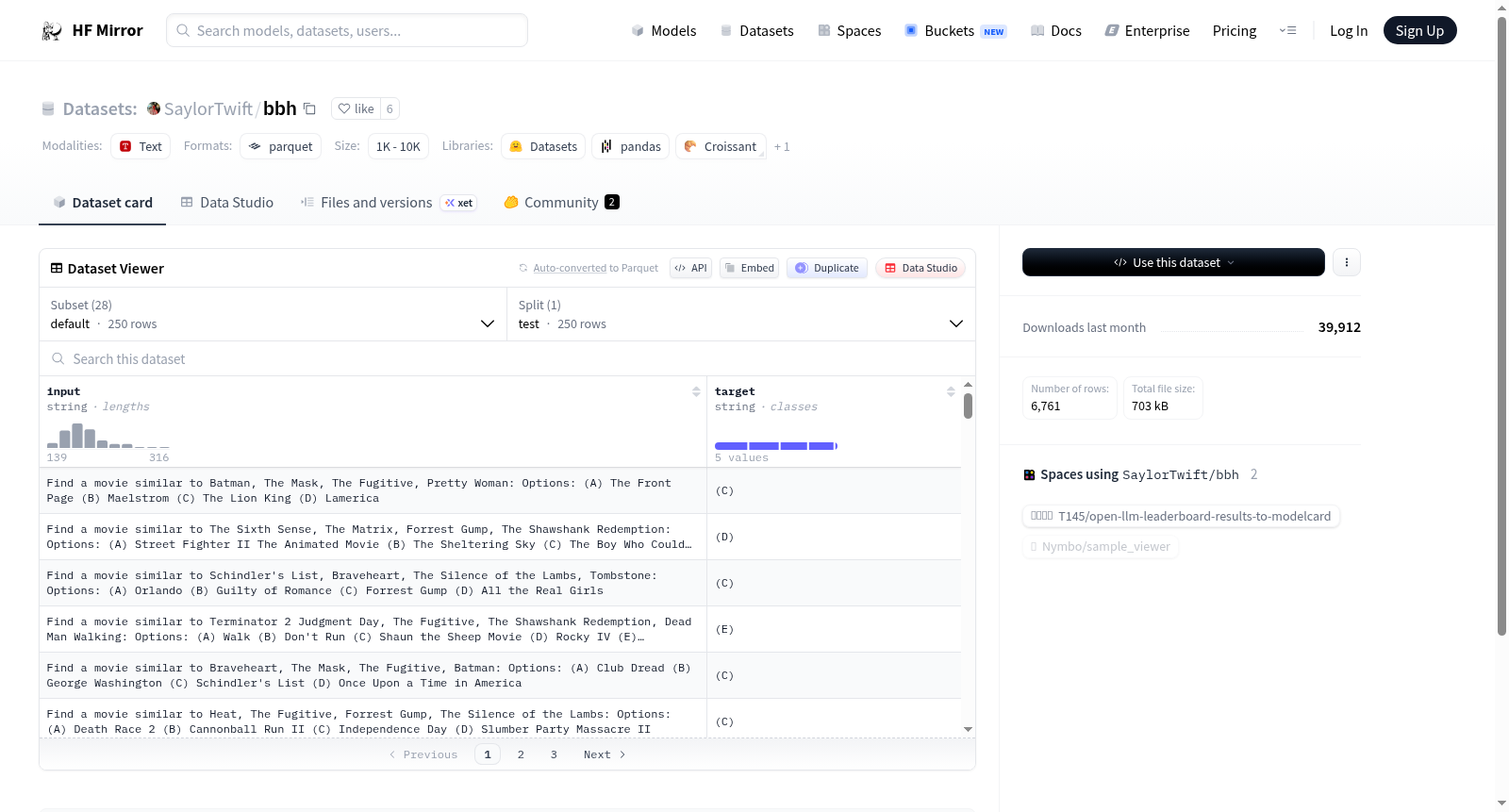Open Docs in the top navigation
Screen dimensions: 1509x812
tap(1056, 31)
